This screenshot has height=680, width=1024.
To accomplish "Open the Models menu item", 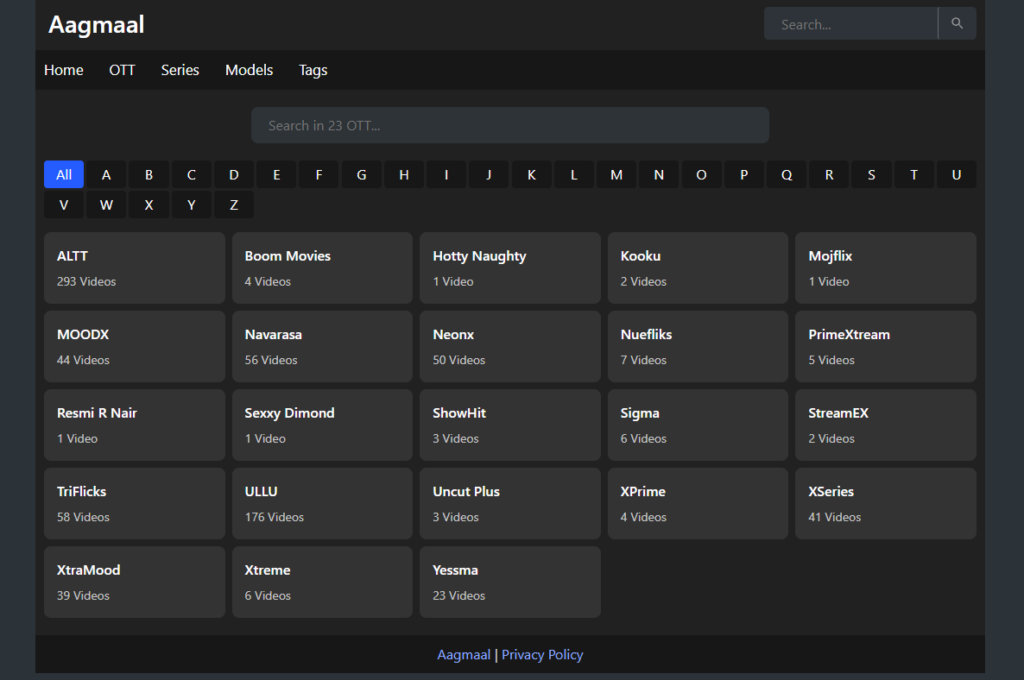I will pos(249,70).
